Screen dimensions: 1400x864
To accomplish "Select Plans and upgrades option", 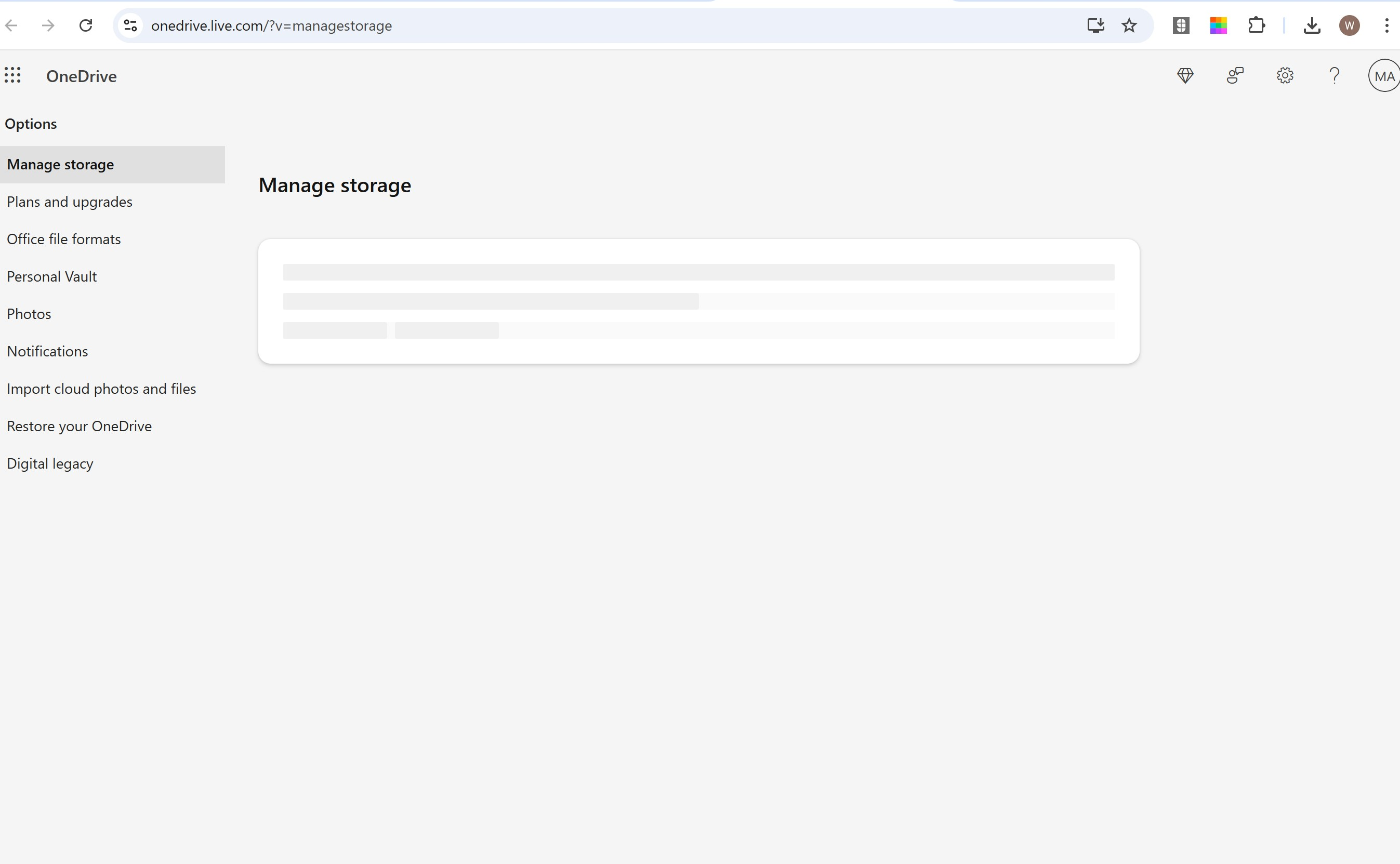I will pyautogui.click(x=70, y=202).
